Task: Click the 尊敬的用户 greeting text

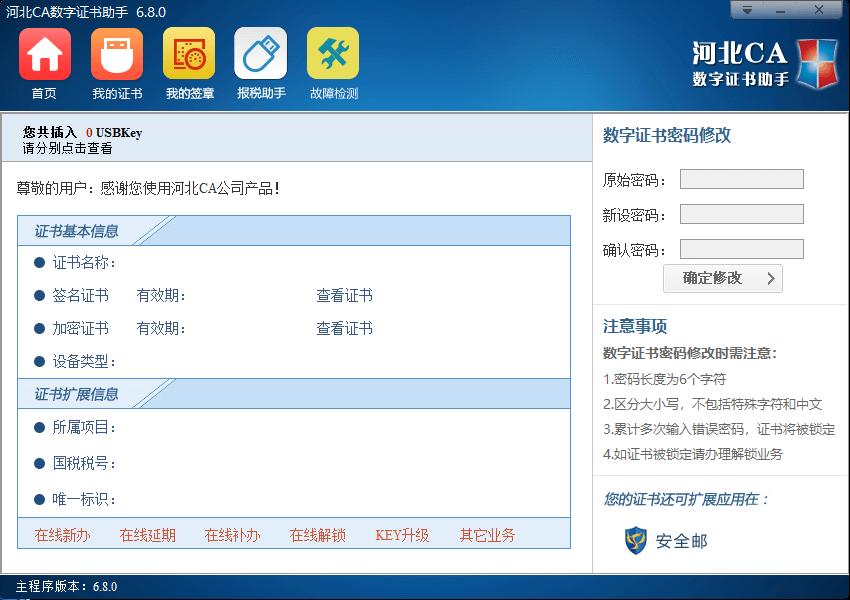Action: (148, 189)
